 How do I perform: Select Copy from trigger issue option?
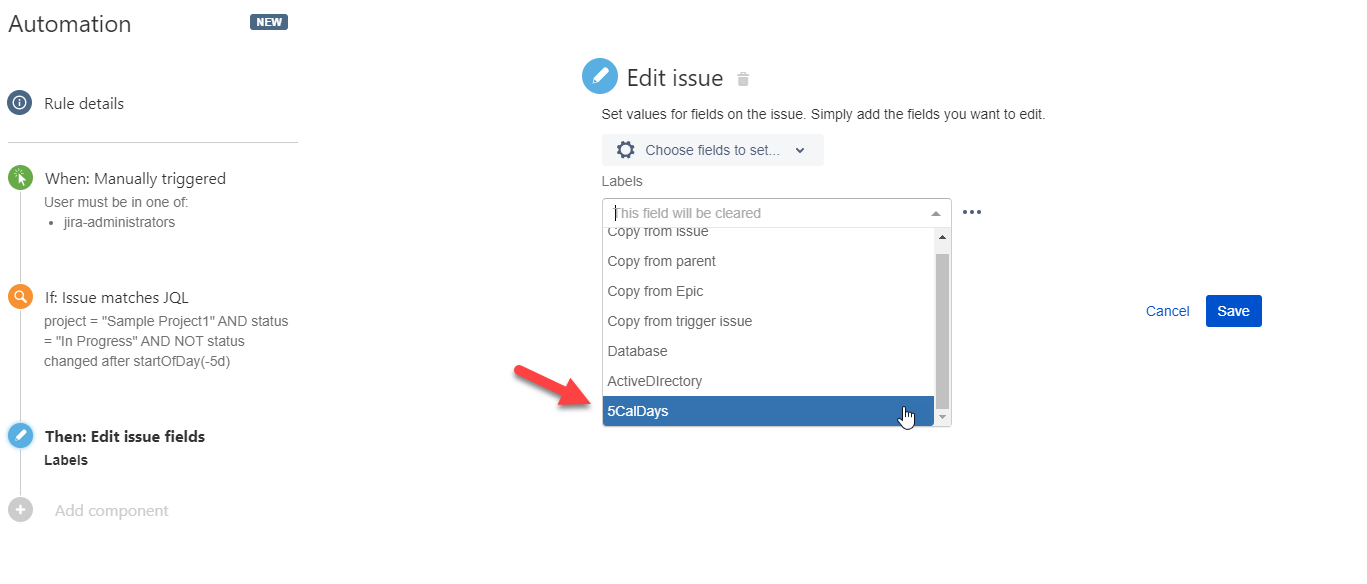[x=768, y=321]
